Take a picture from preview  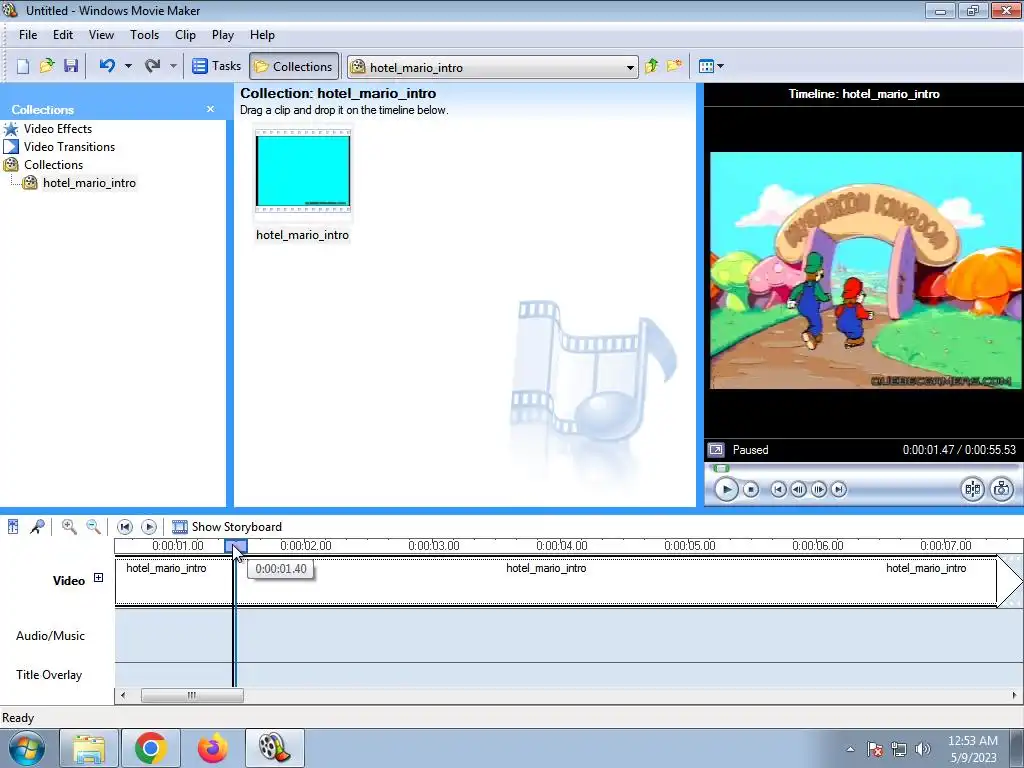[1002, 489]
